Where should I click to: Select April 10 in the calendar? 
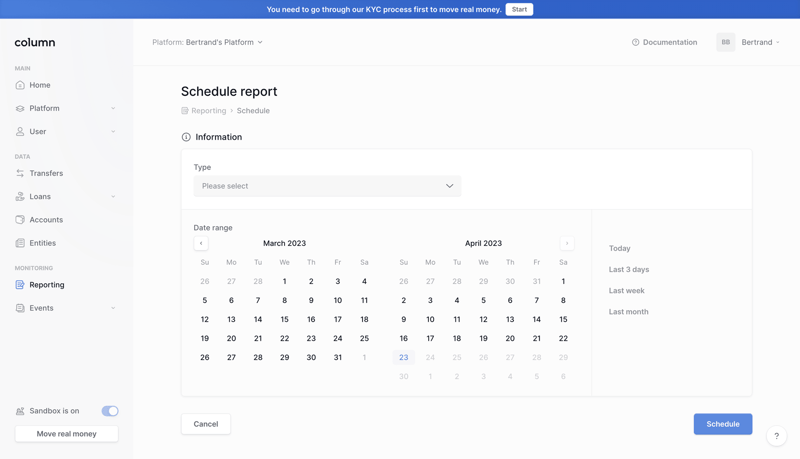point(430,319)
